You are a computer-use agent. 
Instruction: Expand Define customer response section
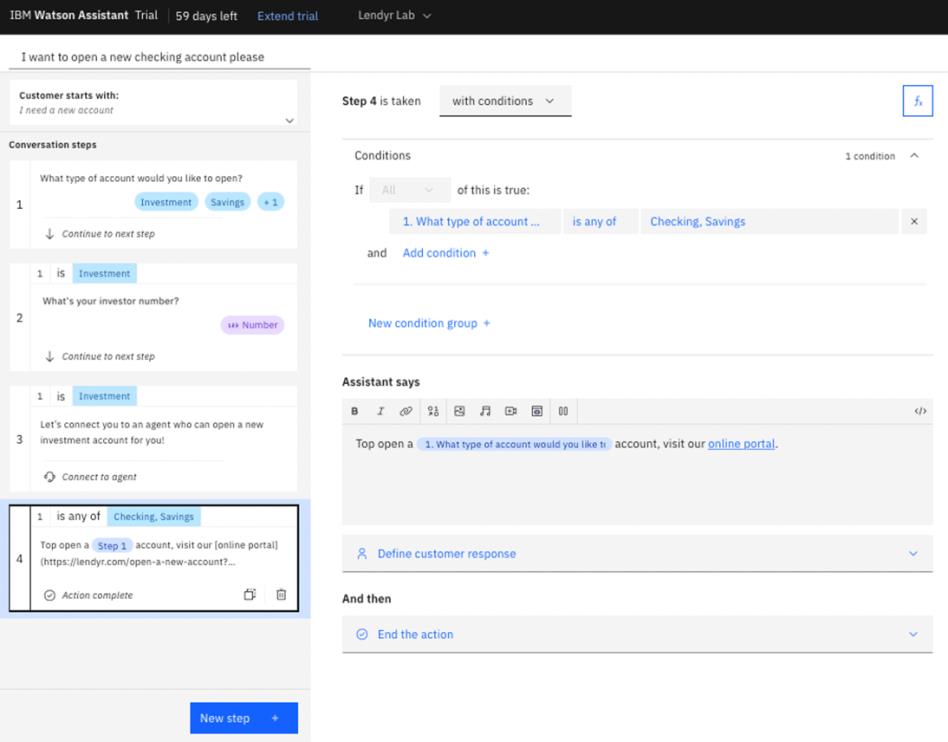(637, 553)
